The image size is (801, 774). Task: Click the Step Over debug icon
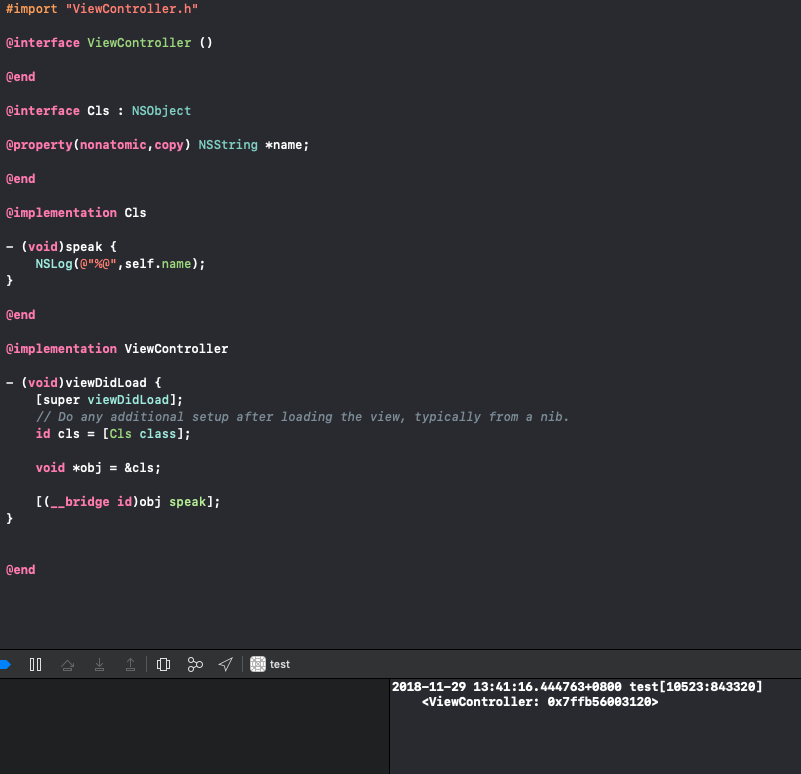pyautogui.click(x=67, y=664)
